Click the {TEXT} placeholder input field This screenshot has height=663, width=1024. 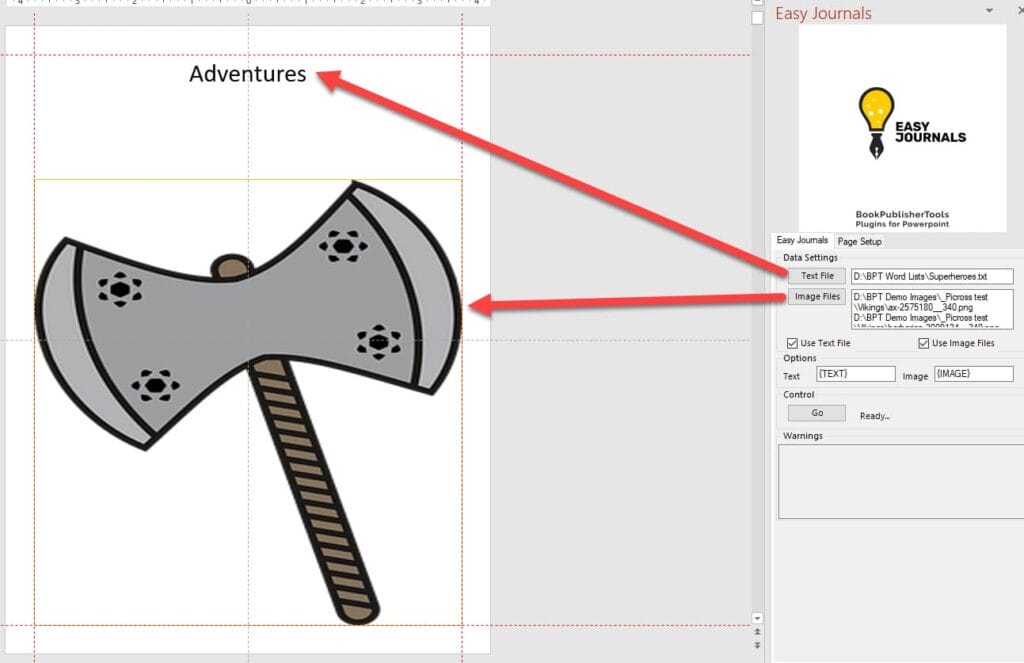coord(855,374)
